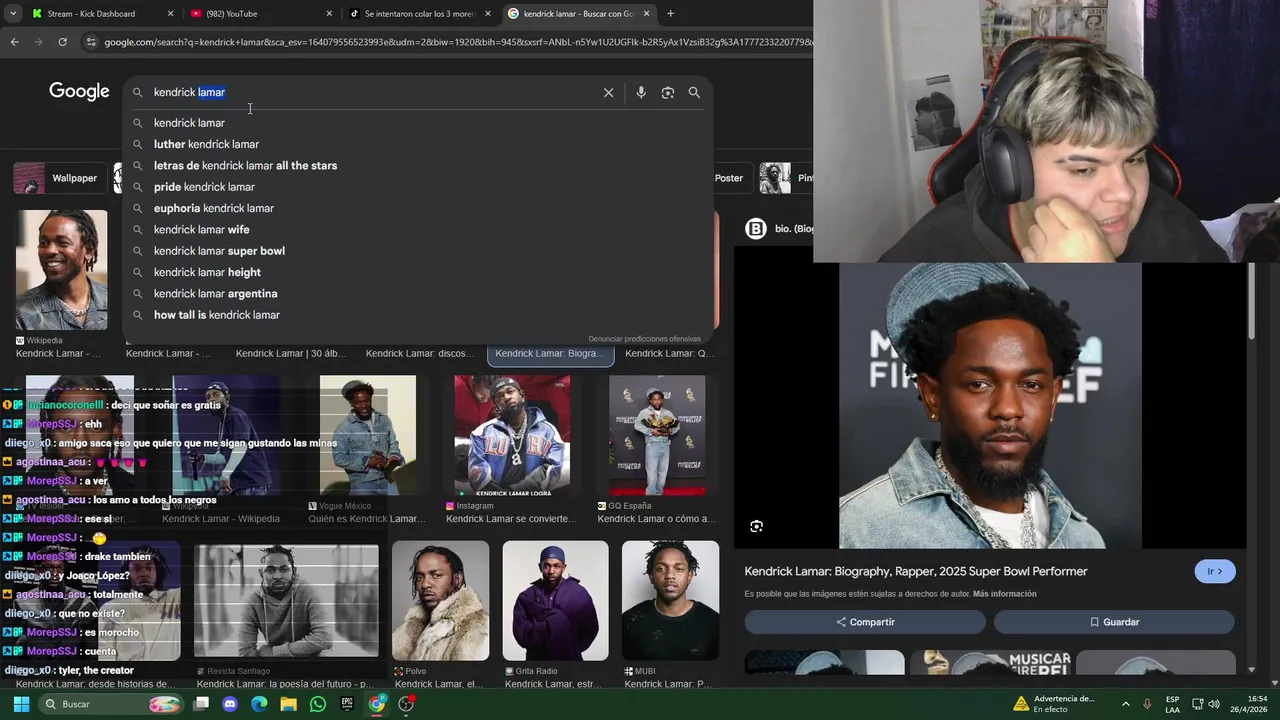Click the Compartir button
The image size is (1280, 720).
coord(865,622)
